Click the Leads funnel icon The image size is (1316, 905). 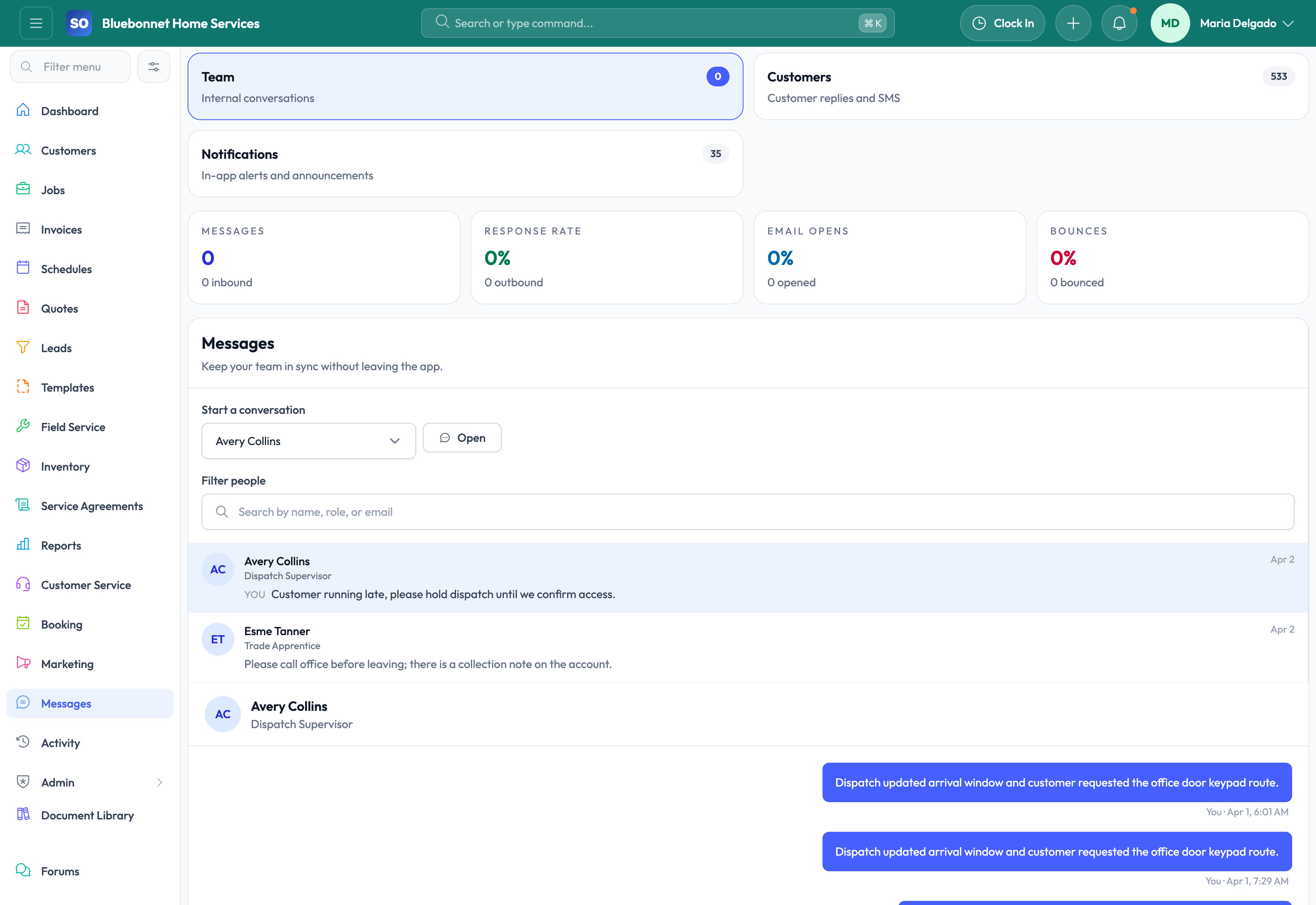[x=23, y=348]
